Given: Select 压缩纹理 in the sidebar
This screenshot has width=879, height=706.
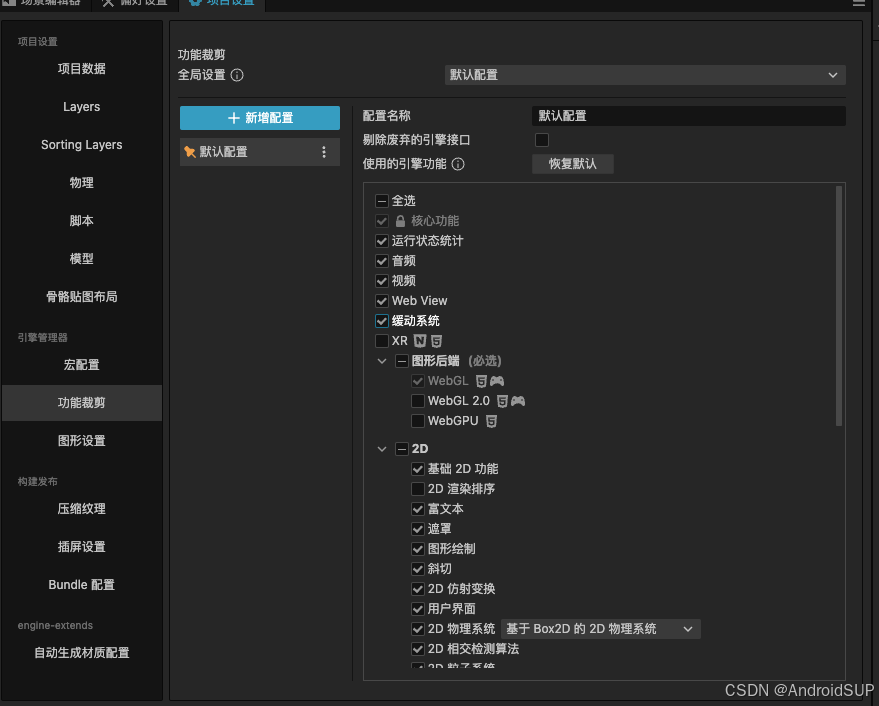Looking at the screenshot, I should point(81,509).
